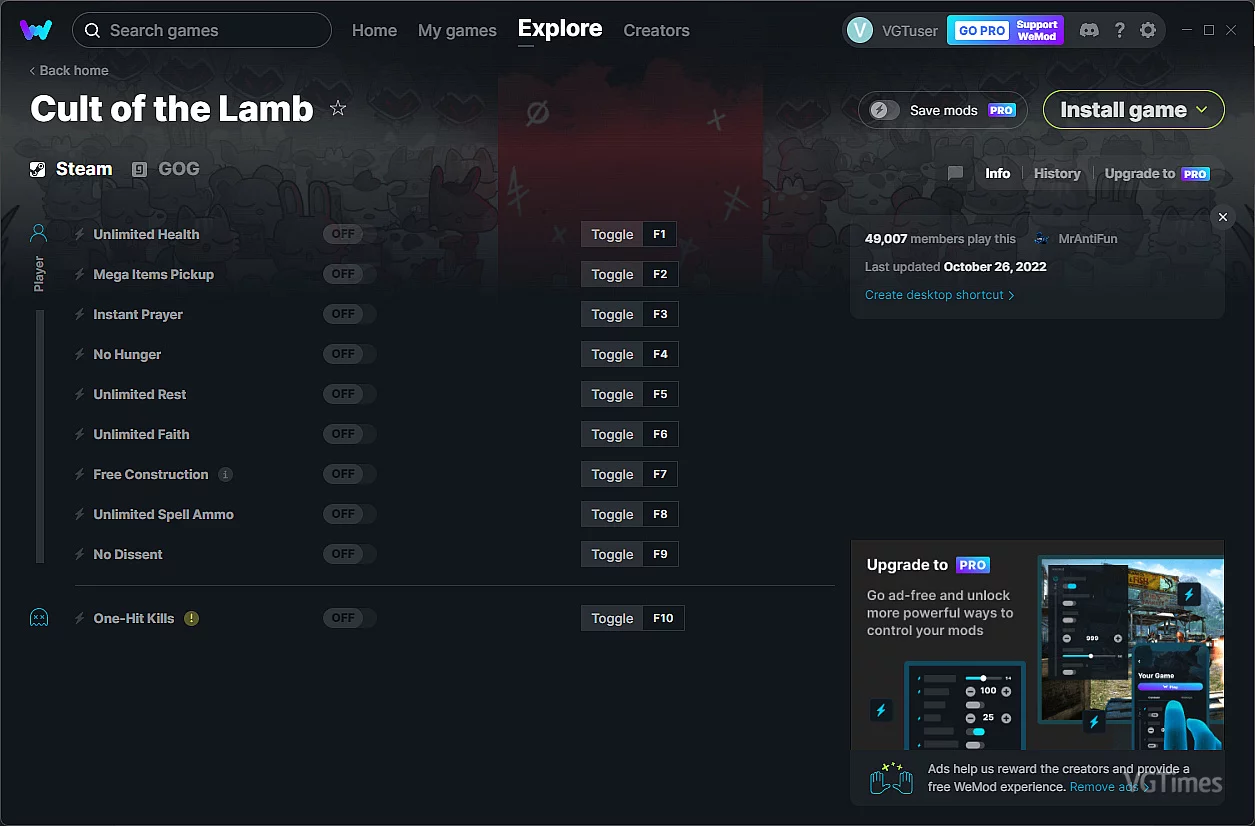Click the Upgrade to PRO ad thumbnail
Screen dimensions: 1255x826
1037,647
